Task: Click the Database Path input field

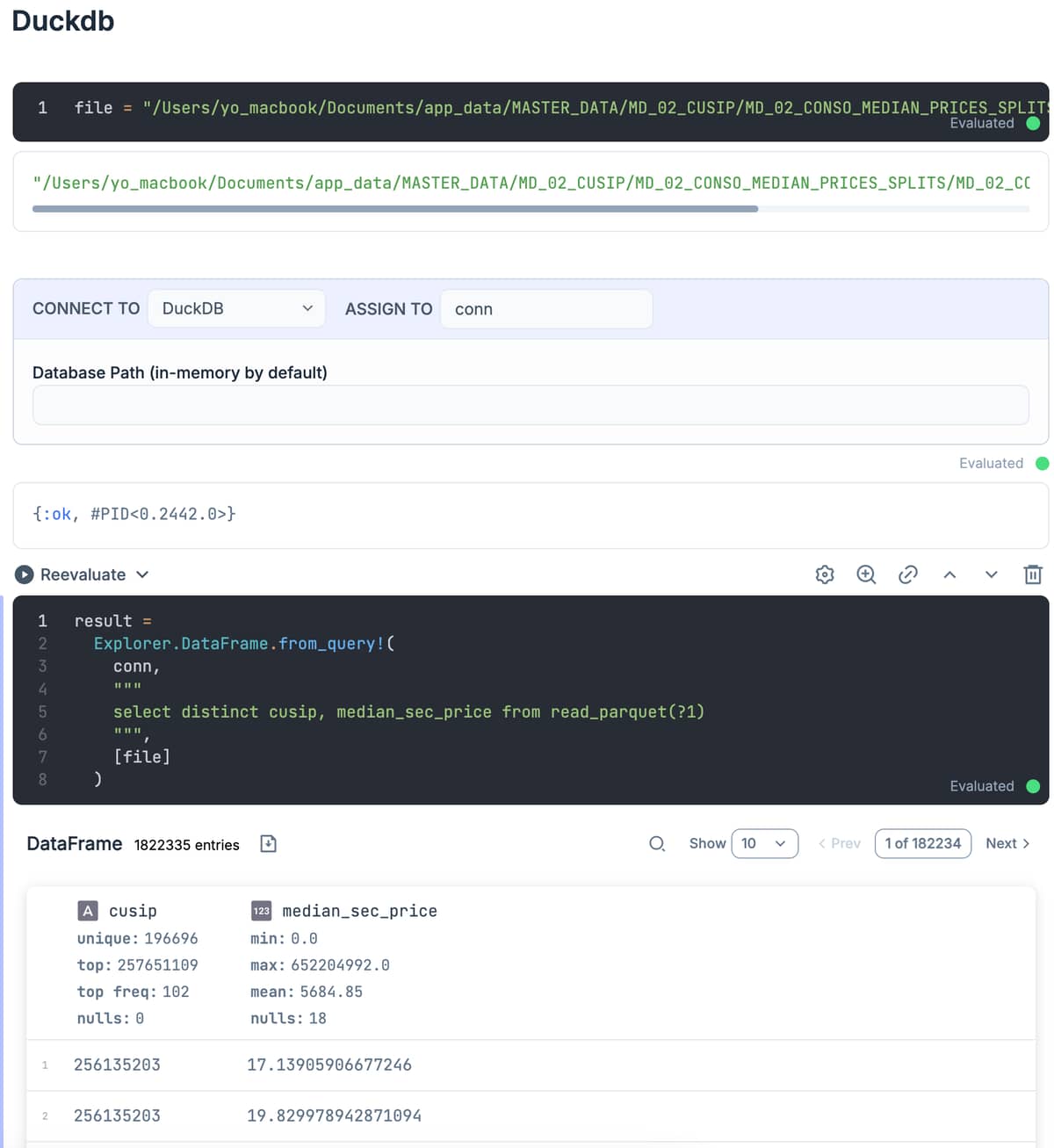Action: pos(531,405)
